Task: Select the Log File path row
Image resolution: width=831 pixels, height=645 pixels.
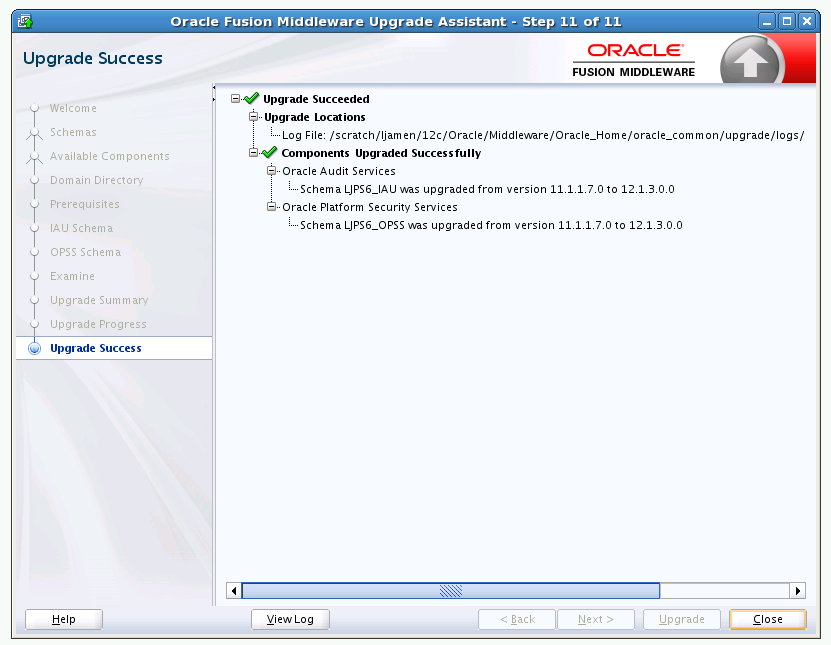Action: tap(543, 135)
